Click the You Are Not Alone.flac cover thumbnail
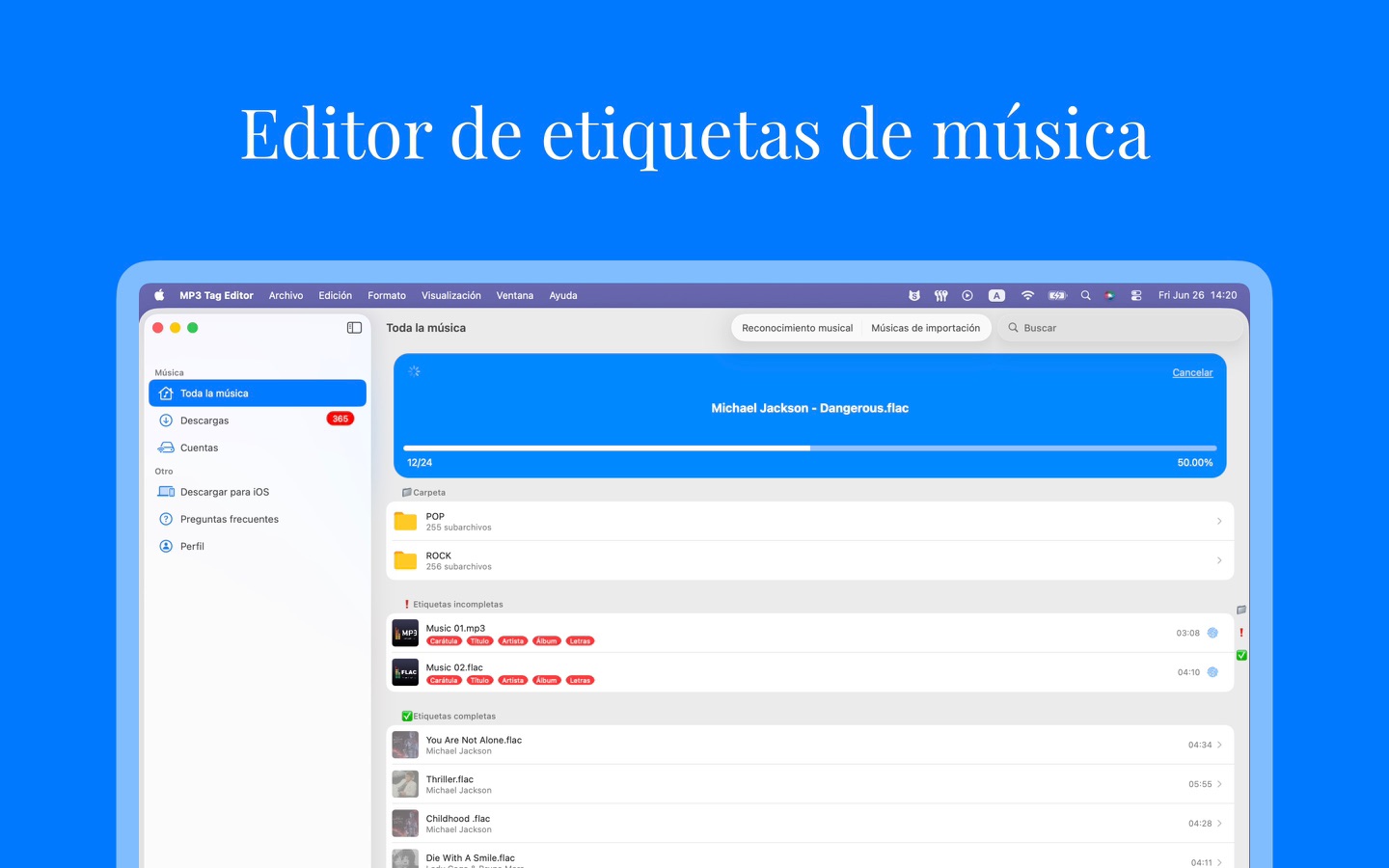 click(x=405, y=745)
